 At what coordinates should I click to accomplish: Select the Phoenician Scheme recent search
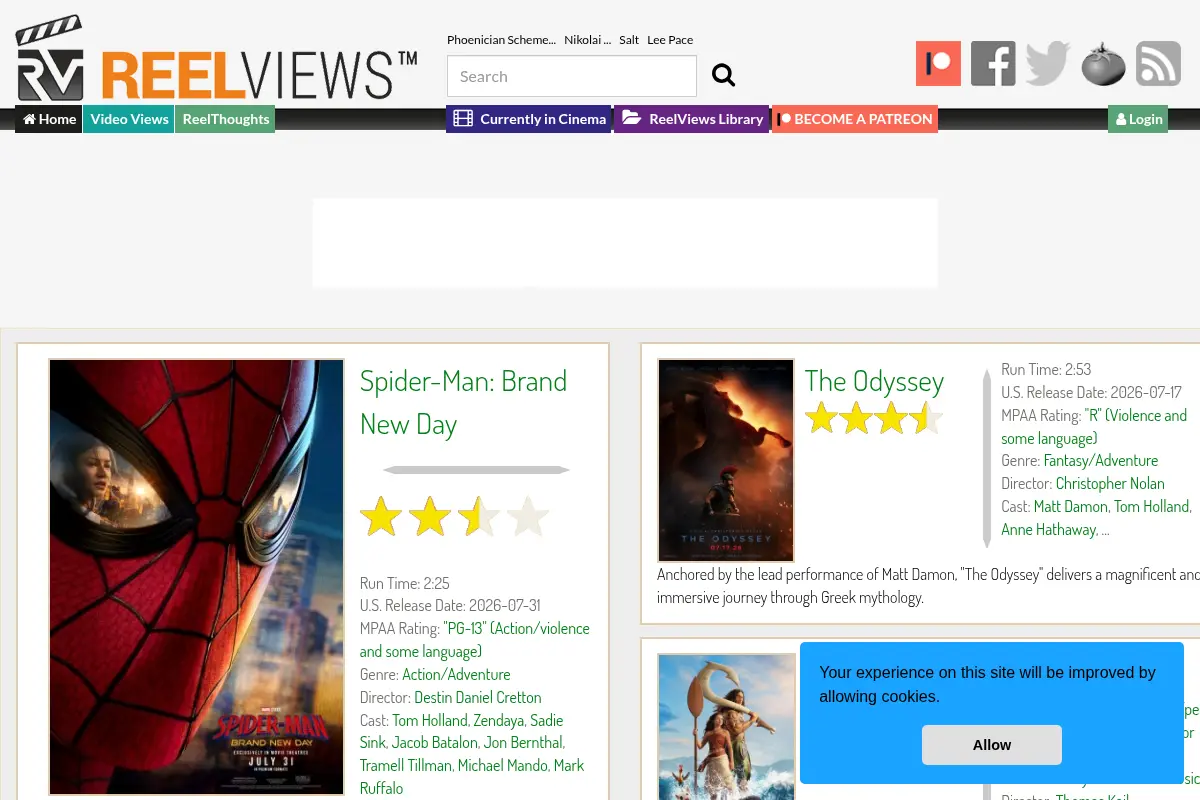pyautogui.click(x=501, y=40)
